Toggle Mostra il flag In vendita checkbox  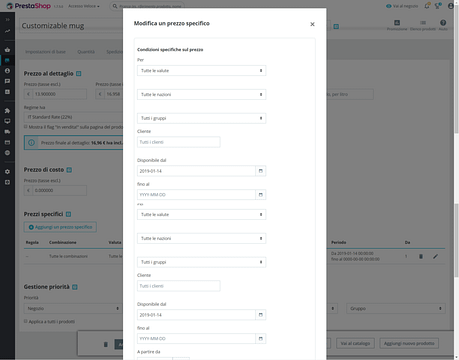tap(26, 127)
